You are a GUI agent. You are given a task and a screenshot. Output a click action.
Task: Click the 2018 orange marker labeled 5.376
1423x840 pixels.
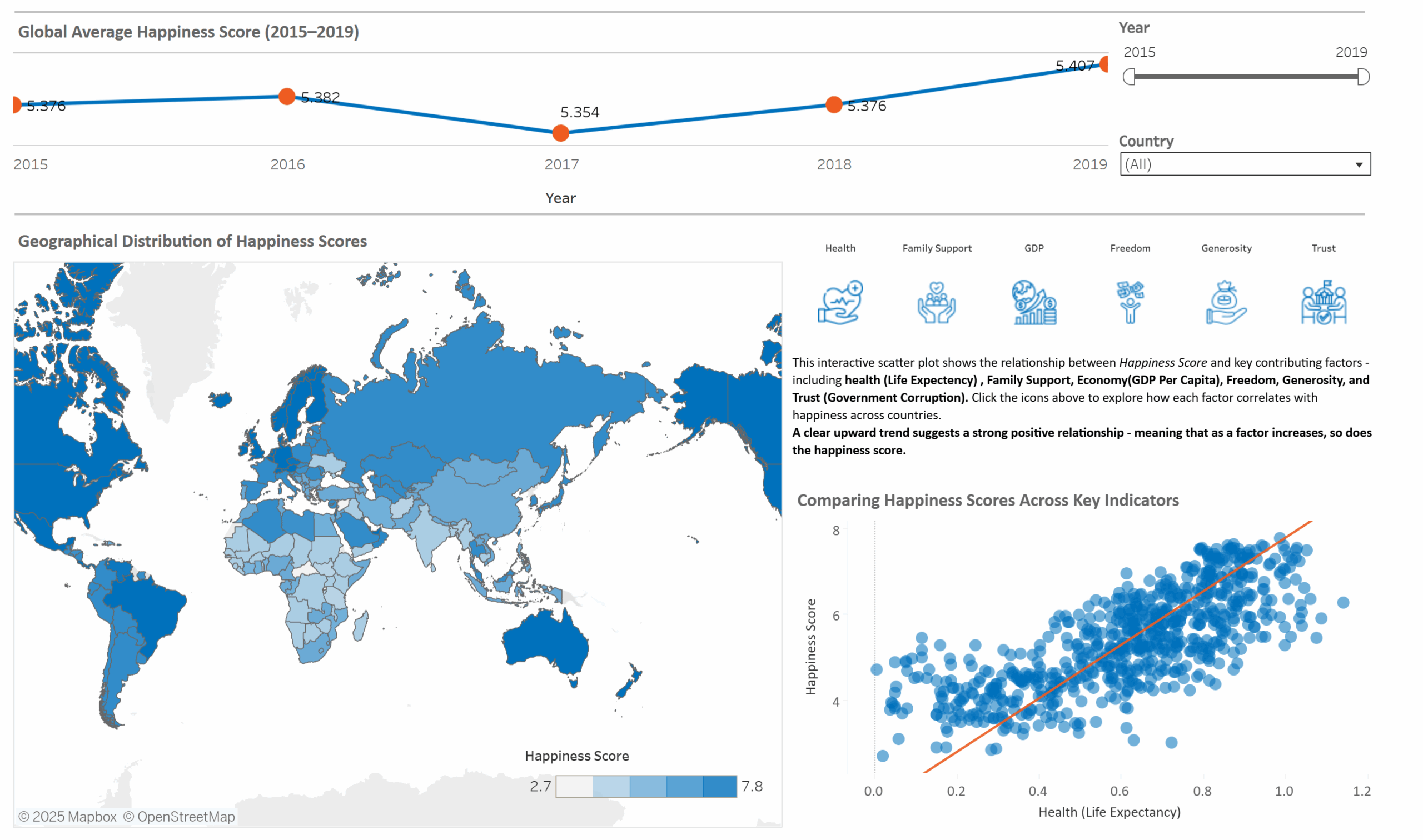point(834,104)
